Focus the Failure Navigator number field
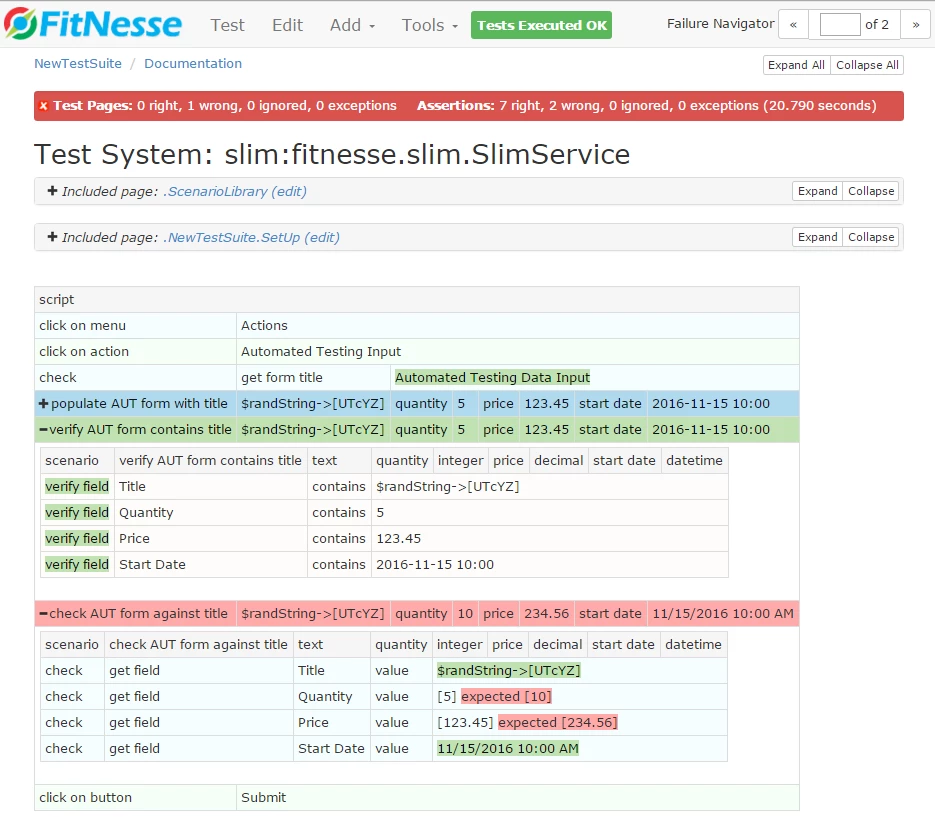 coord(840,24)
